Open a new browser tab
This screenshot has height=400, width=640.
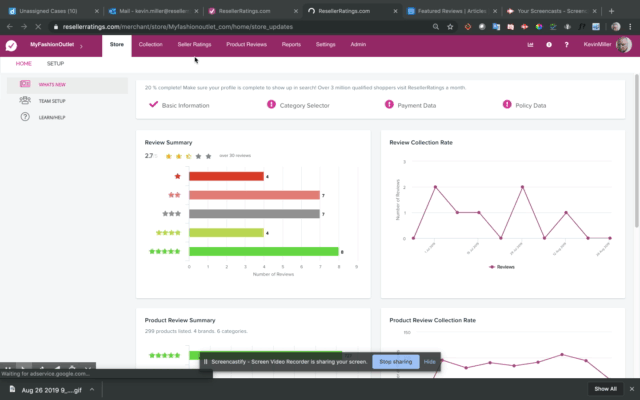611,11
